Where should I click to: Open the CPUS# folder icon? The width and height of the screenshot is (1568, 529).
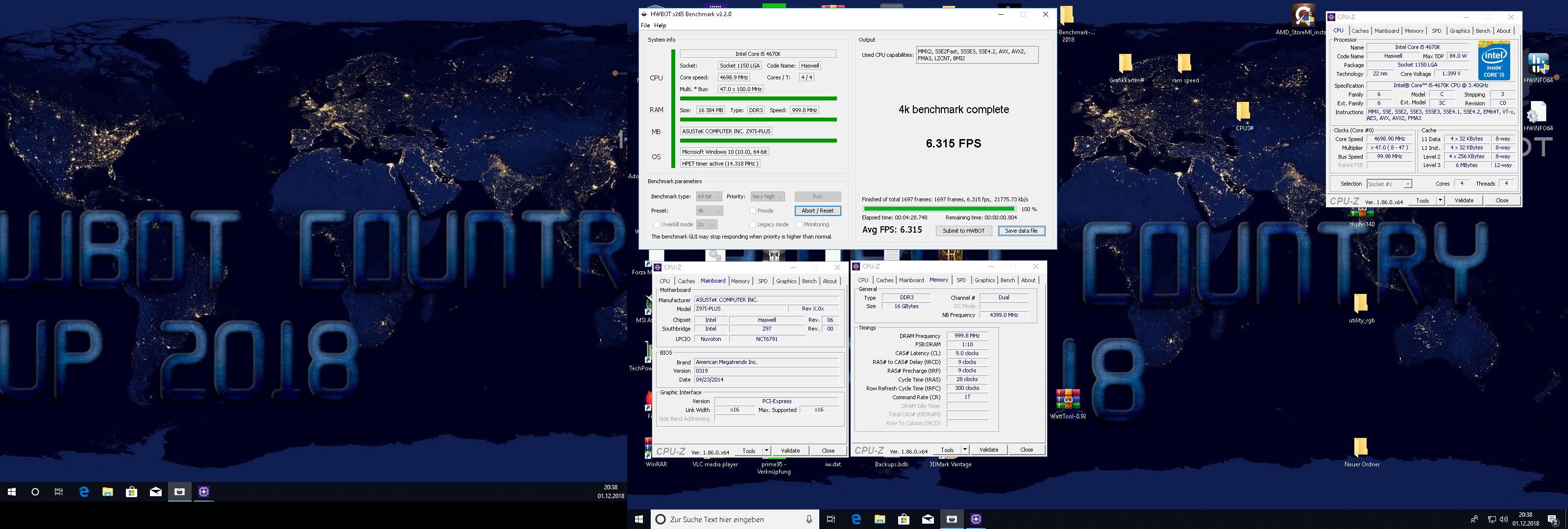(1243, 111)
